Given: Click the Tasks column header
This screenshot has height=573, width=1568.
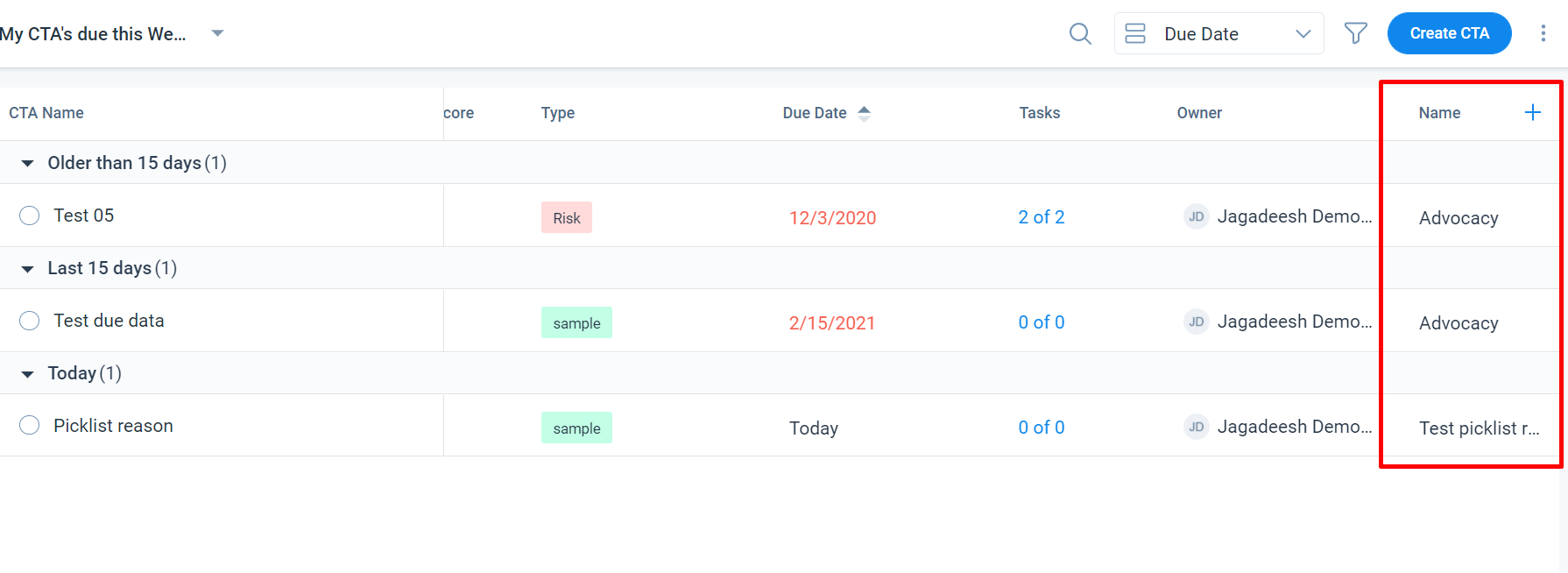Looking at the screenshot, I should pos(1040,113).
